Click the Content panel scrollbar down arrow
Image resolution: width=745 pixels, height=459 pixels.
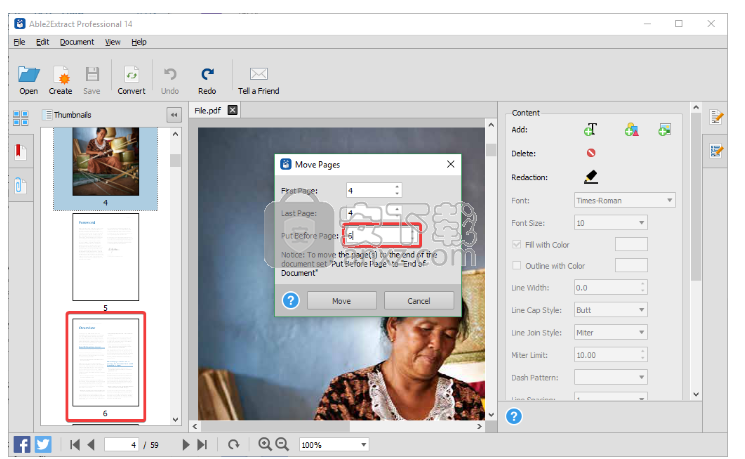[x=696, y=394]
